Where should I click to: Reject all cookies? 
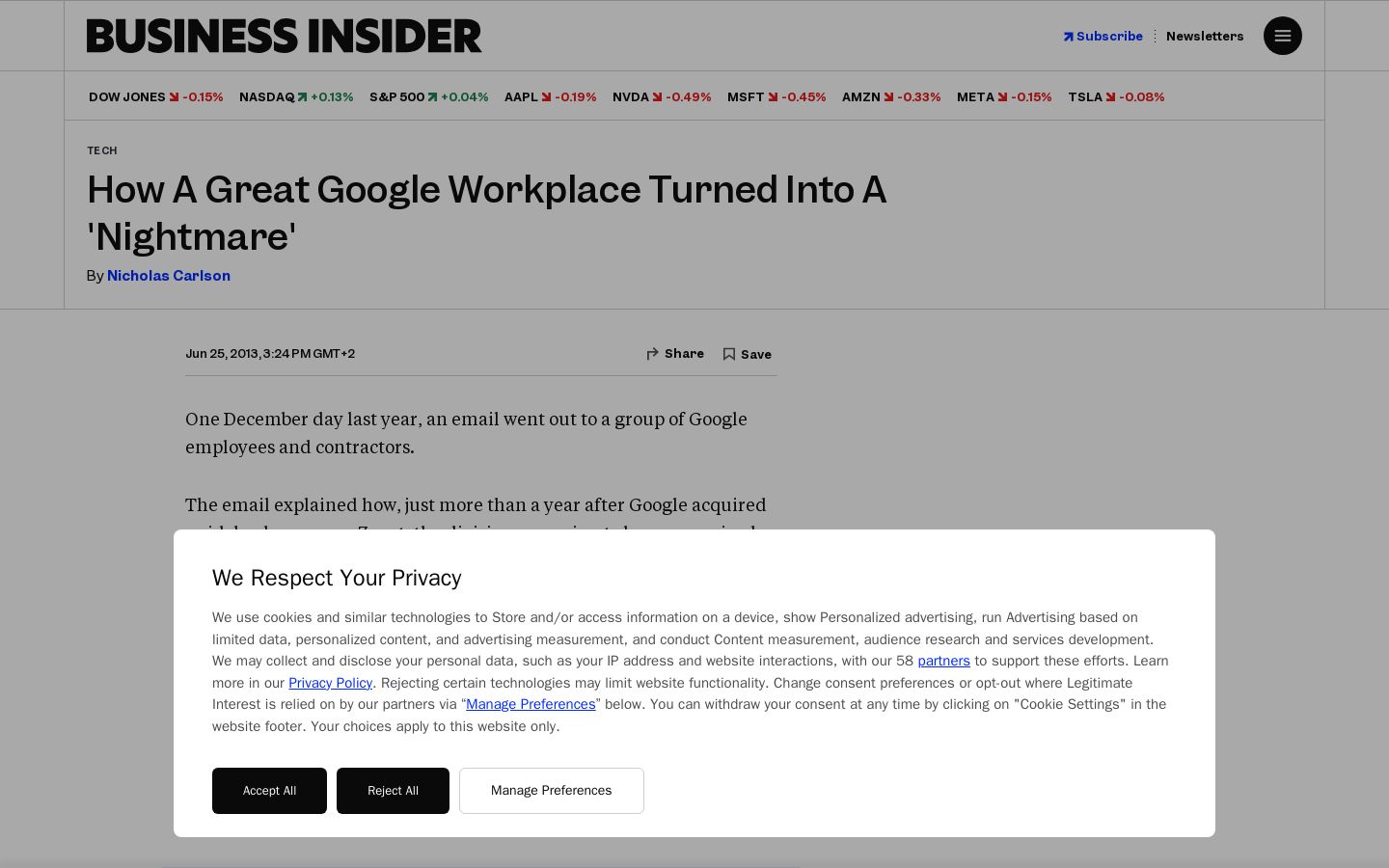(x=393, y=791)
